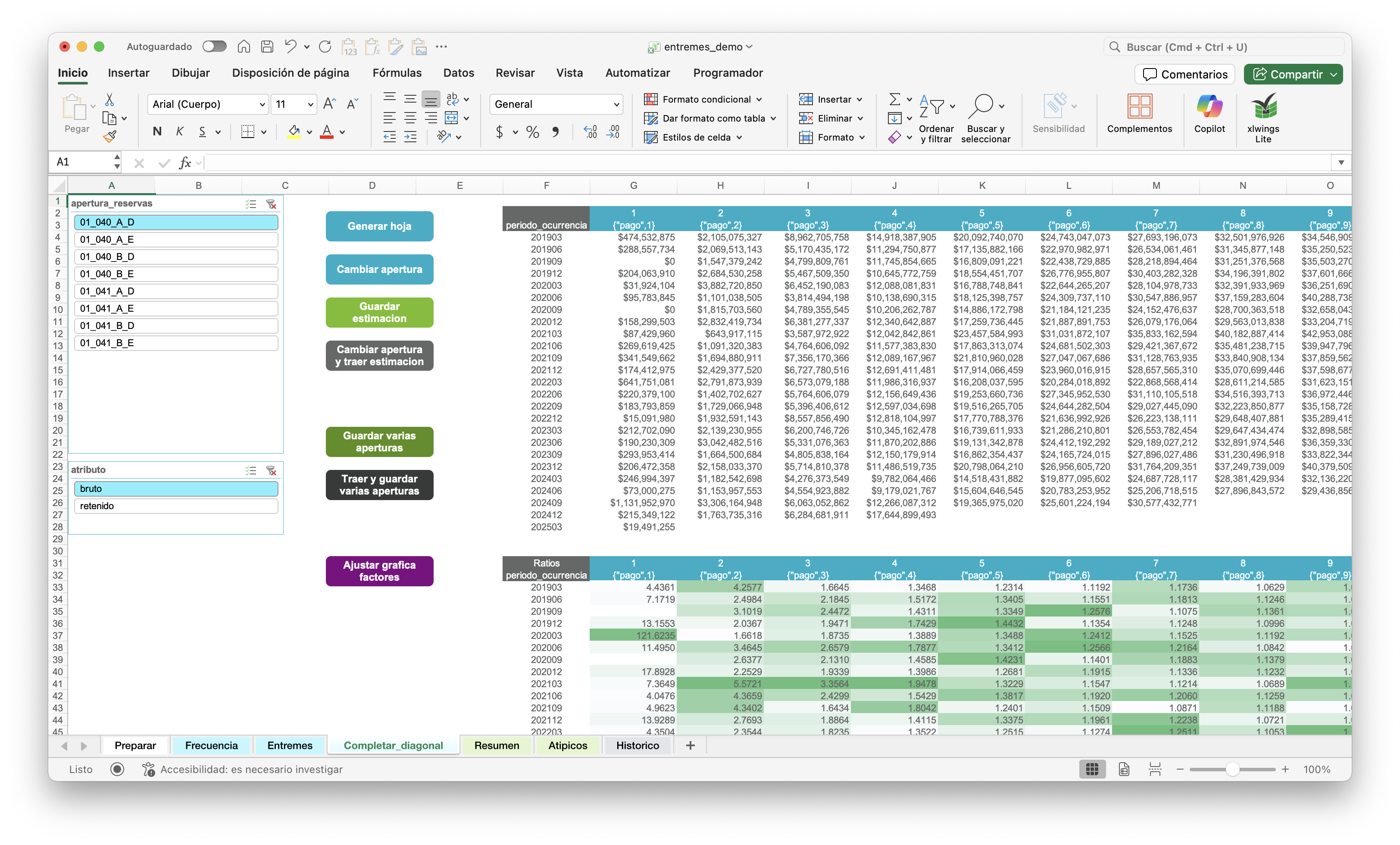Expand the formula bar
This screenshot has height=845, width=1400.
pos(1341,163)
